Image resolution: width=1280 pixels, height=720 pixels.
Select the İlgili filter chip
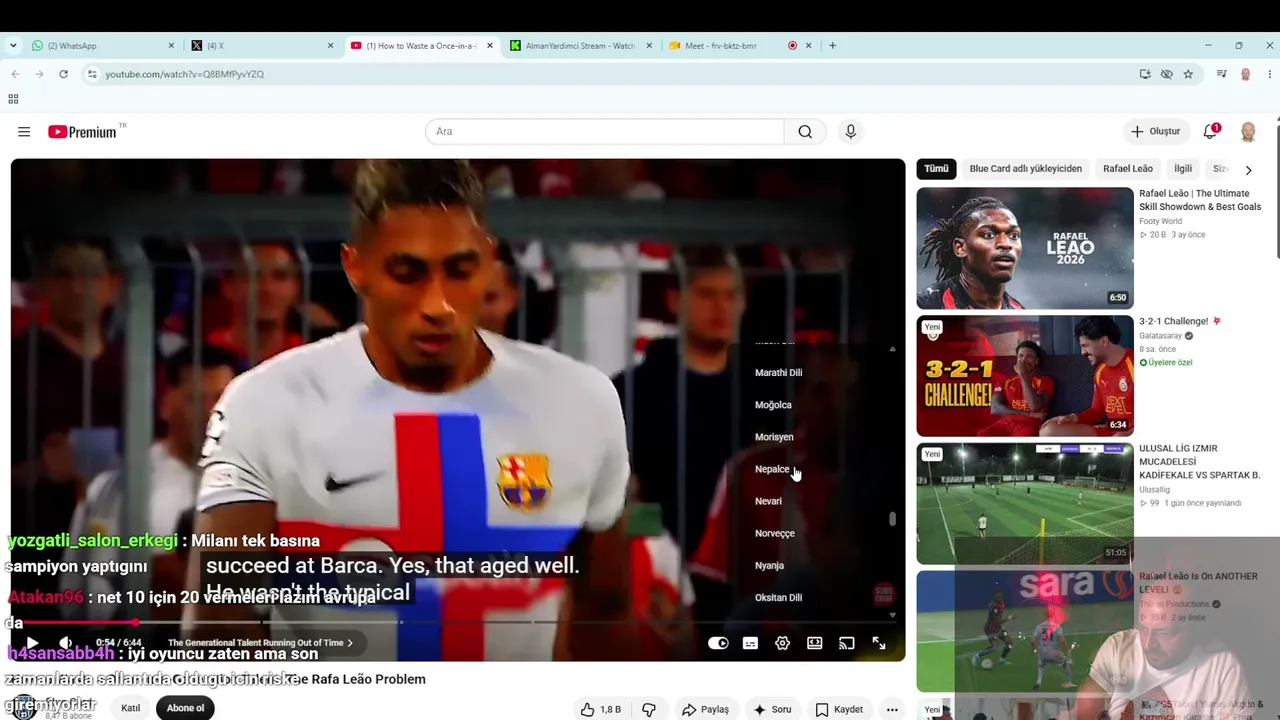click(x=1183, y=169)
